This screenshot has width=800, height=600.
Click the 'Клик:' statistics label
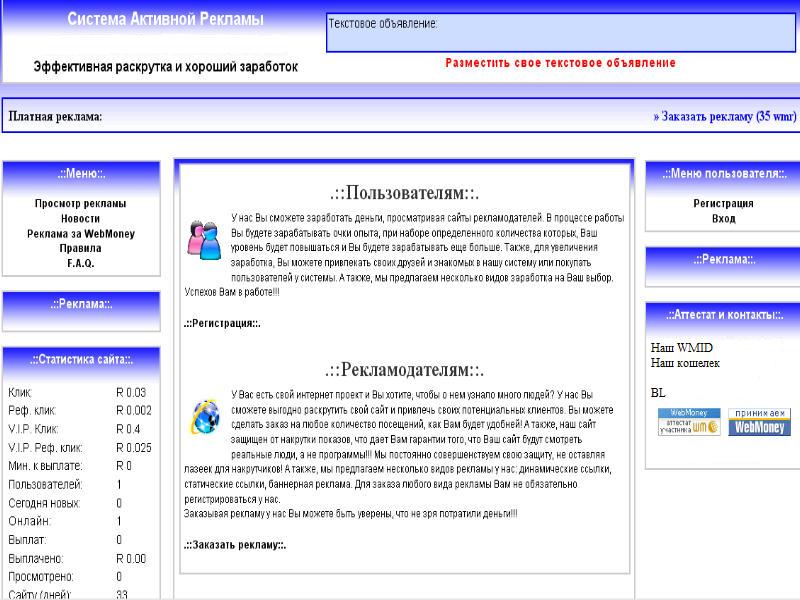[20, 392]
